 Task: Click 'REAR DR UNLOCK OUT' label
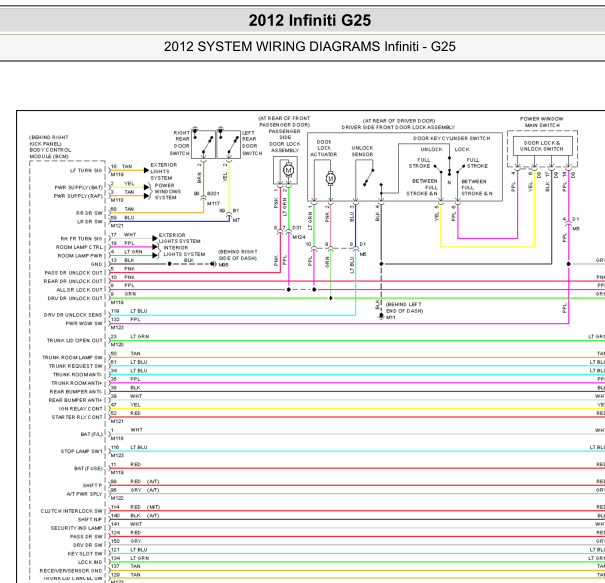tap(73, 281)
